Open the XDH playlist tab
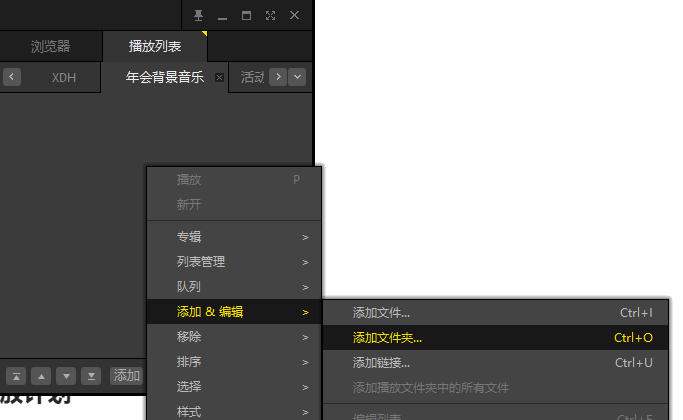This screenshot has height=420, width=683. click(x=64, y=78)
